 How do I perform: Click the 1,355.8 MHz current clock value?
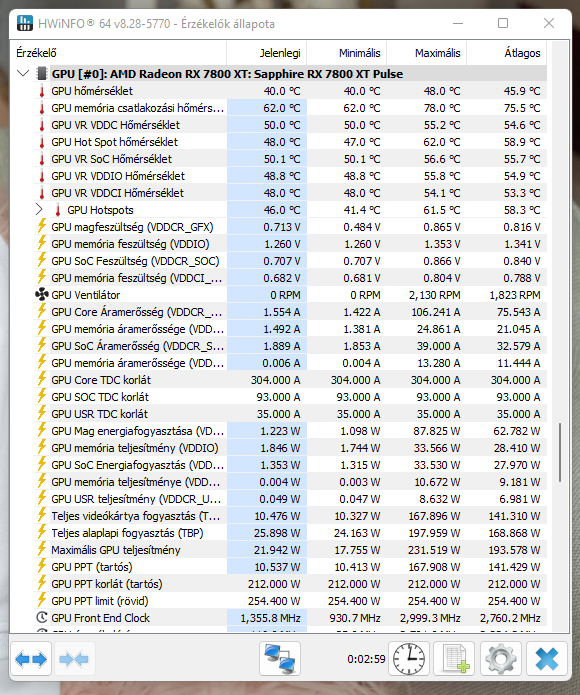tap(270, 618)
